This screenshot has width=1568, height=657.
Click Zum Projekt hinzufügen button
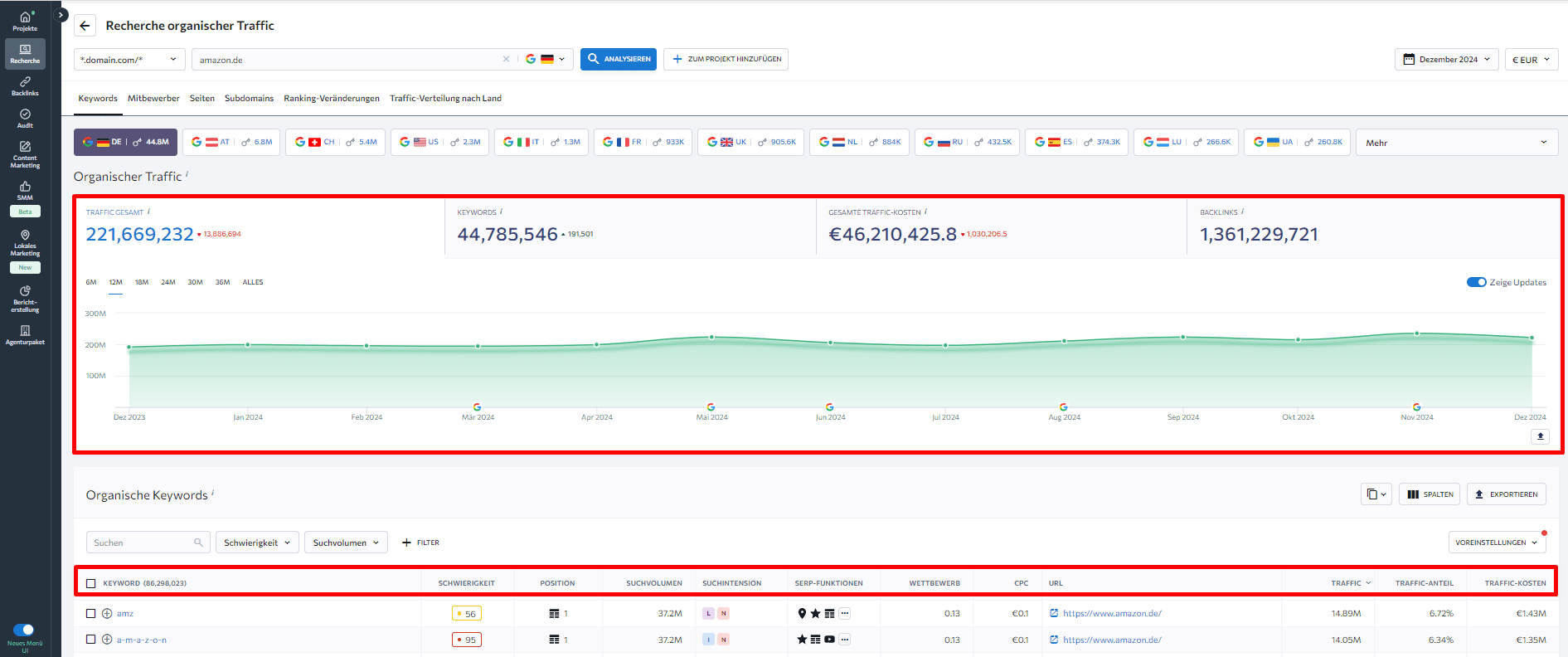[x=726, y=59]
